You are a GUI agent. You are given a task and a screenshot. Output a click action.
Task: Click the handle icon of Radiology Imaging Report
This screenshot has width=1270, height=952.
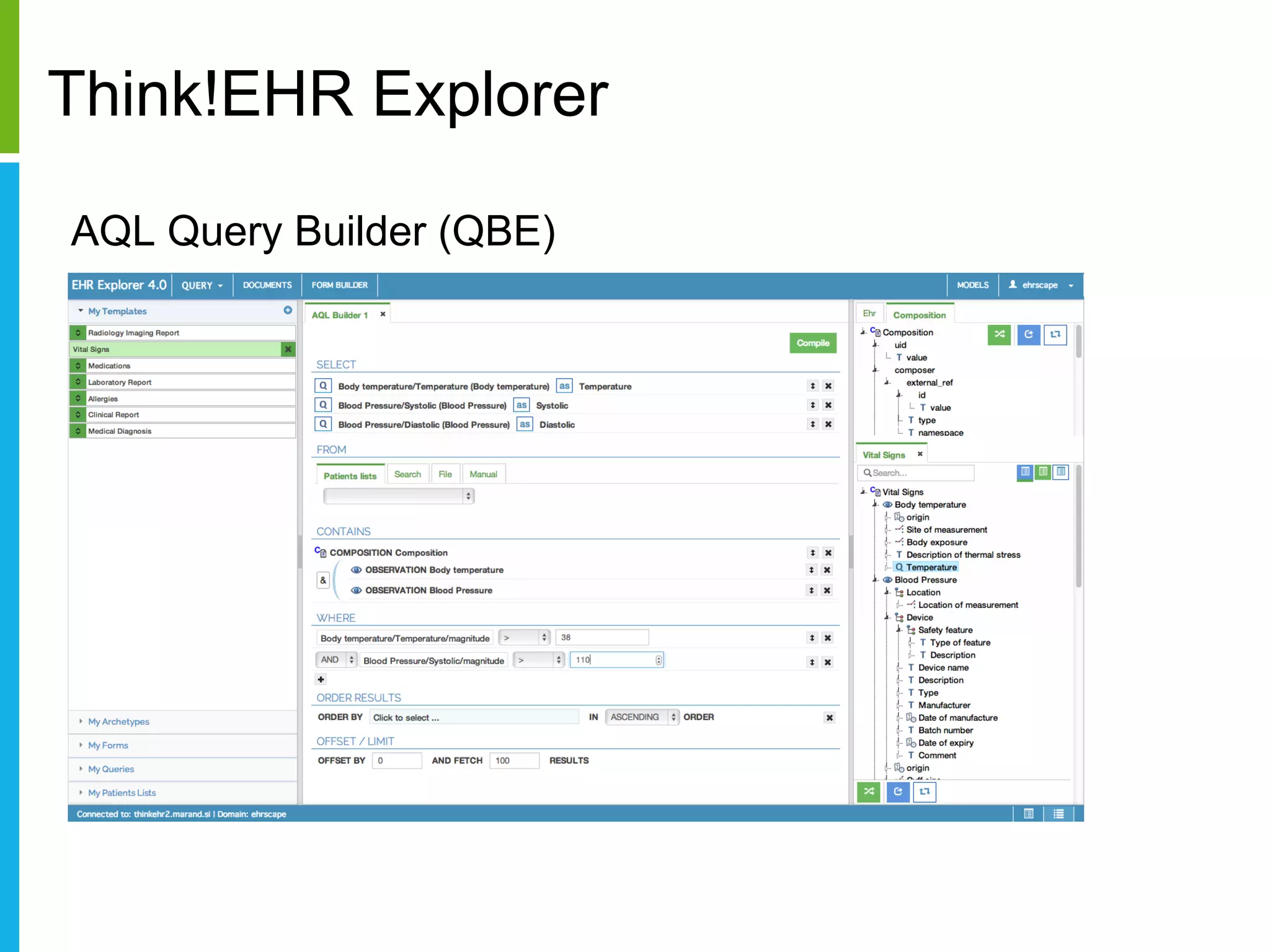click(78, 333)
